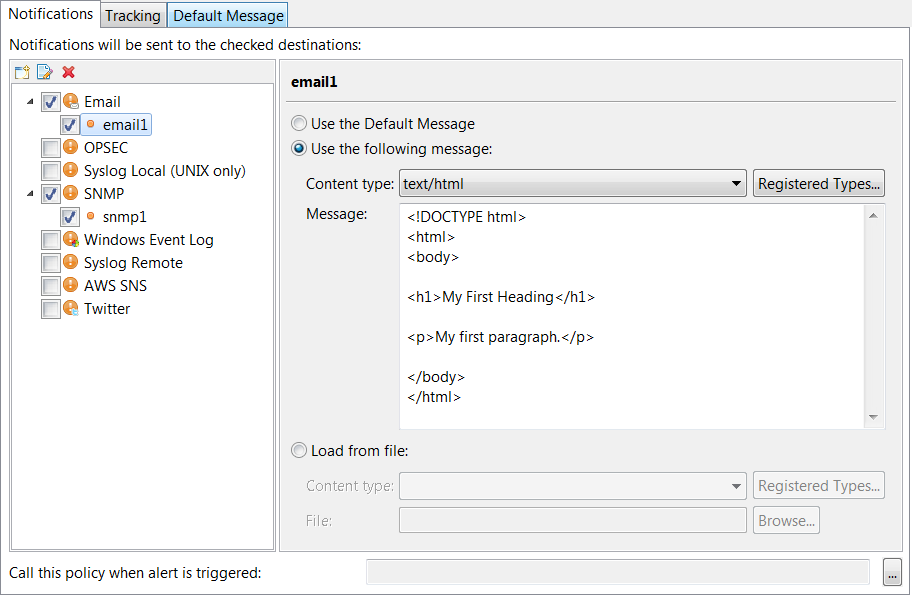
Task: Uncheck the SNMP checkbox
Action: point(51,194)
